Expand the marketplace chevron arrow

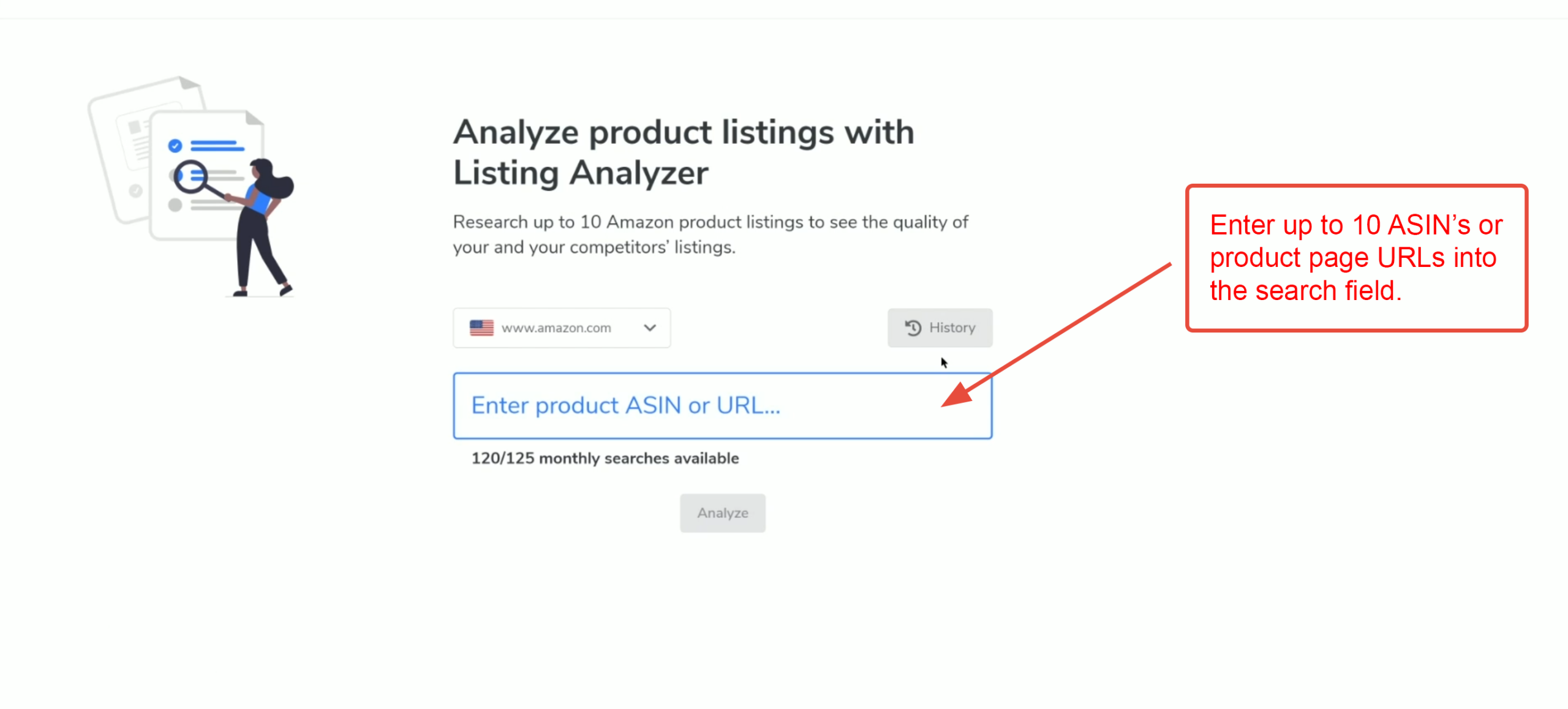pyautogui.click(x=650, y=328)
